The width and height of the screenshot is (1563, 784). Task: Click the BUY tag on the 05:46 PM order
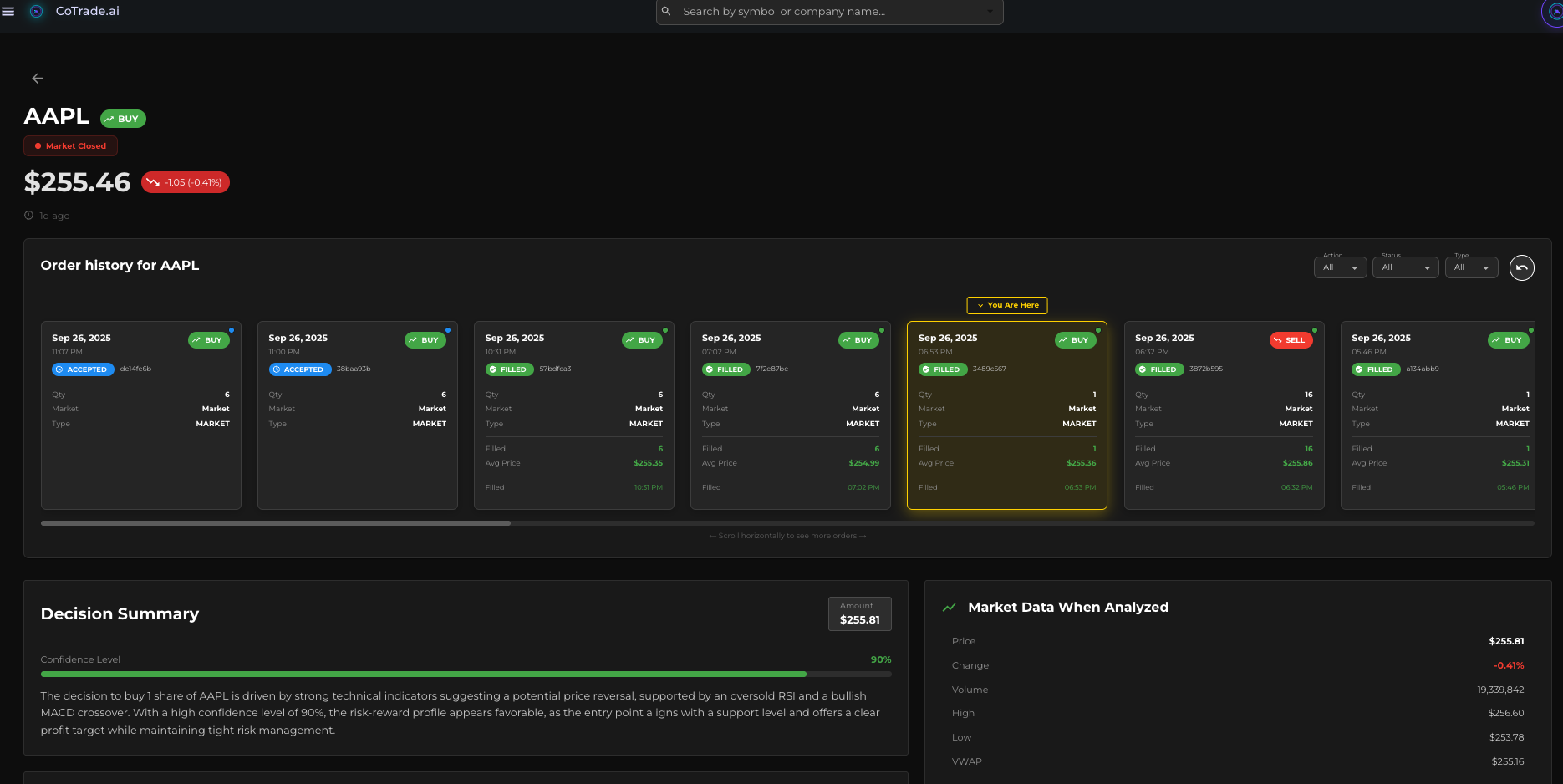tap(1509, 340)
